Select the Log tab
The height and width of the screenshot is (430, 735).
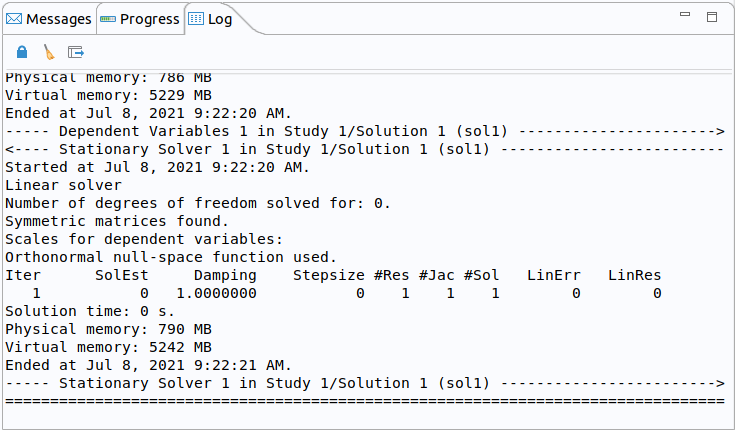point(210,19)
